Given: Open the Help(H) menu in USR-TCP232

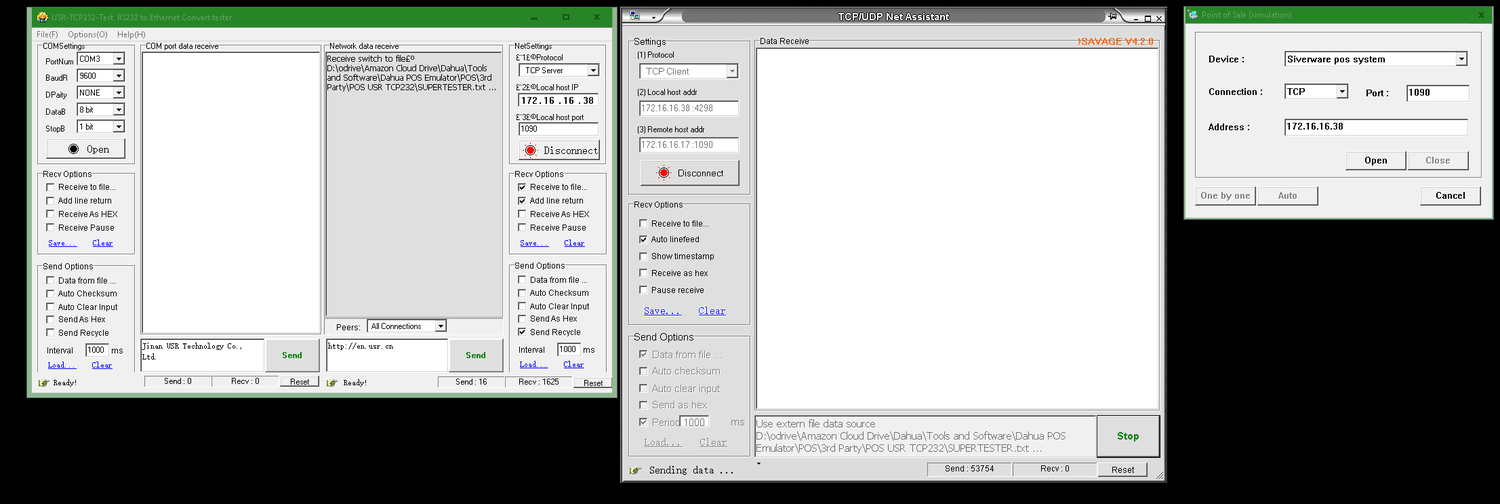Looking at the screenshot, I should coord(131,34).
